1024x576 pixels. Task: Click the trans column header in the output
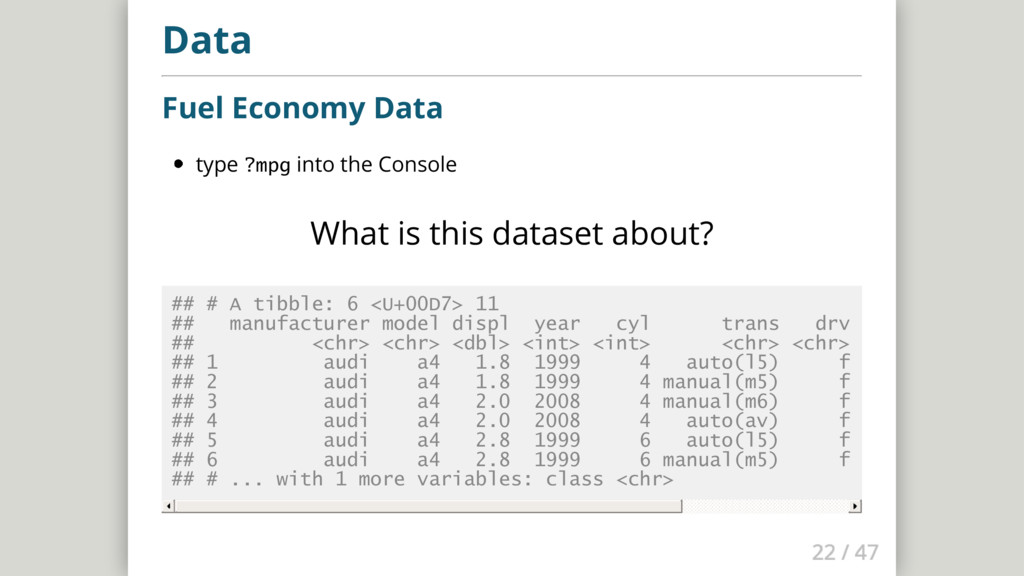[x=750, y=323]
